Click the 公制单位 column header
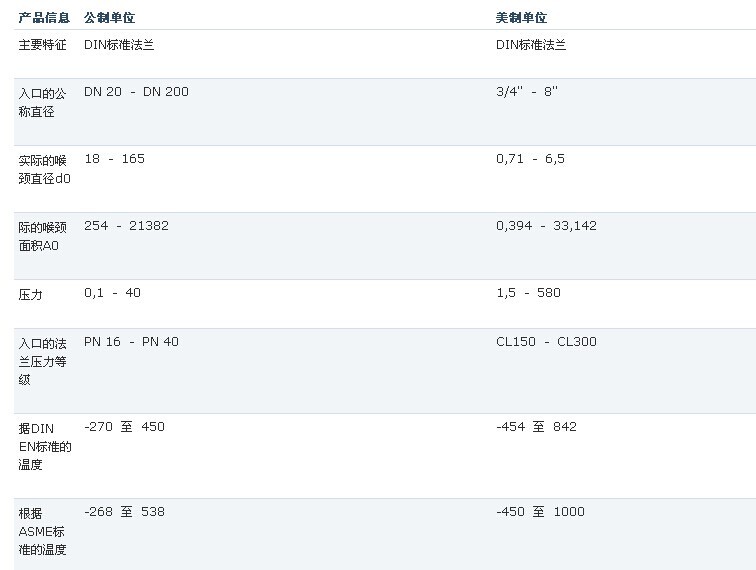The image size is (756, 570). 109,17
